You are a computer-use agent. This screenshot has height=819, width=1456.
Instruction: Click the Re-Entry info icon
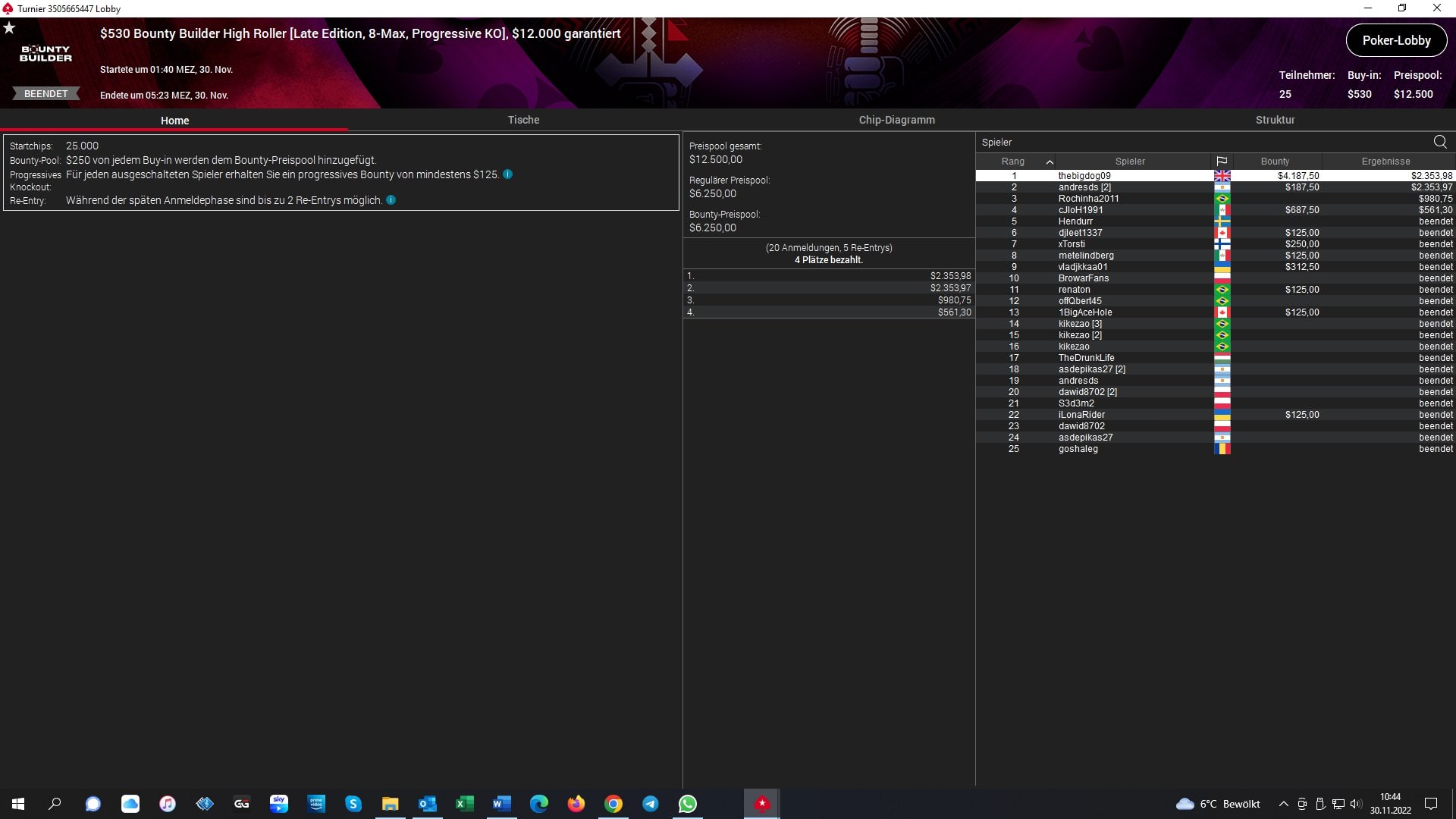pos(391,200)
